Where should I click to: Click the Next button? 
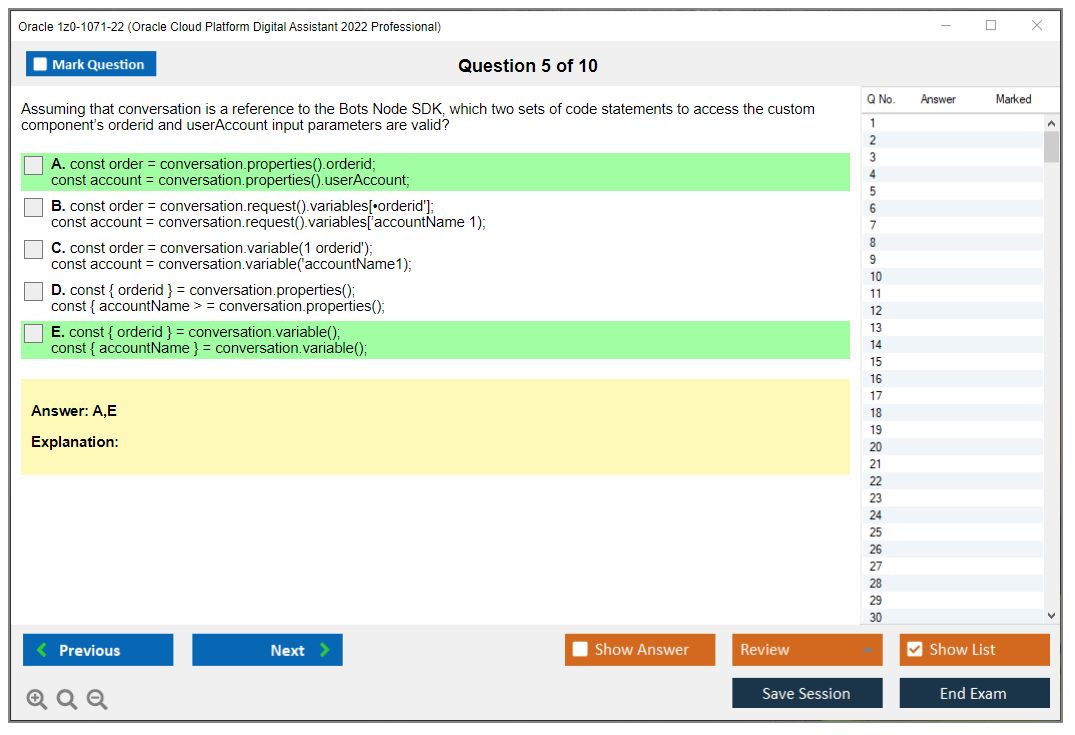tap(267, 650)
